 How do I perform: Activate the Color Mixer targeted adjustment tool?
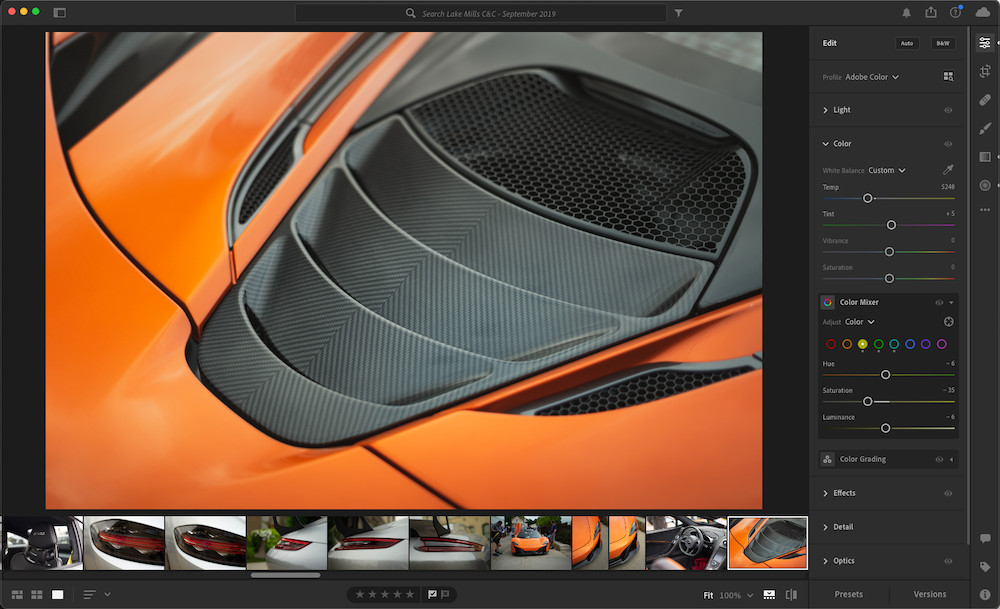(x=949, y=321)
